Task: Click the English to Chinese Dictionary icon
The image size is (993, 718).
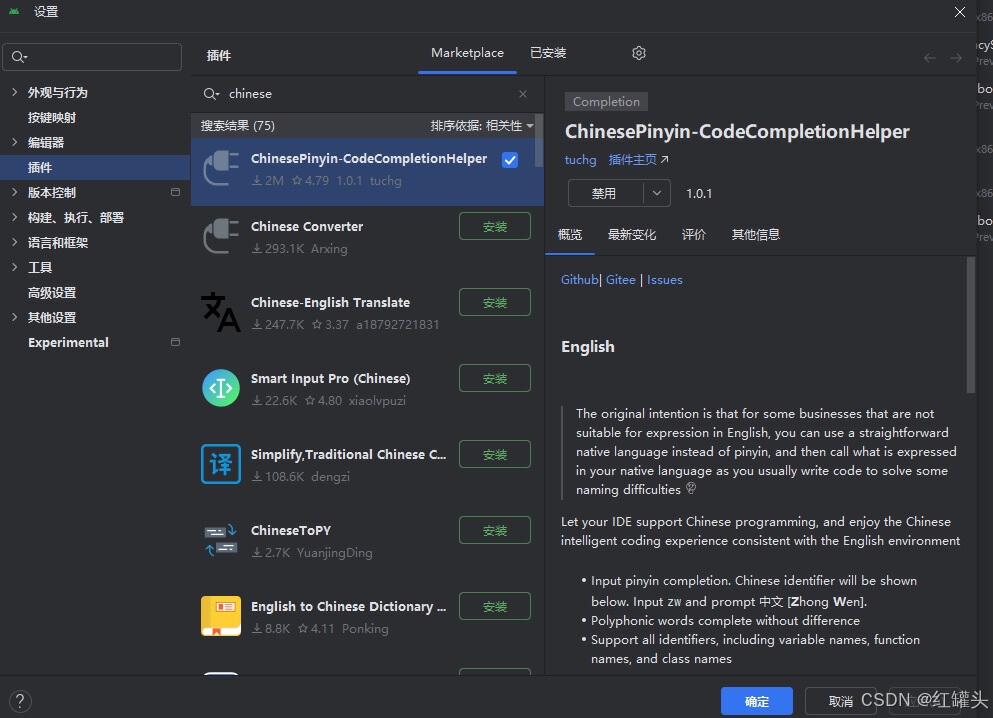Action: (x=220, y=615)
